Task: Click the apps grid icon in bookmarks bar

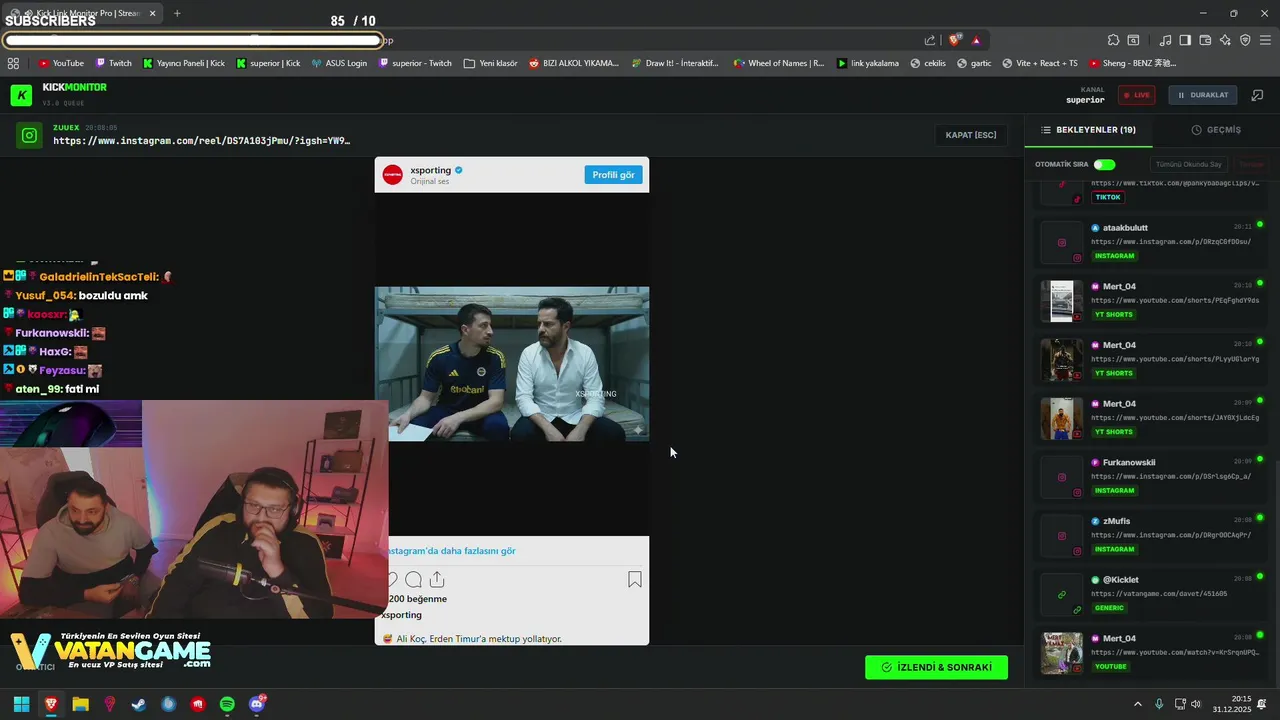Action: [13, 63]
